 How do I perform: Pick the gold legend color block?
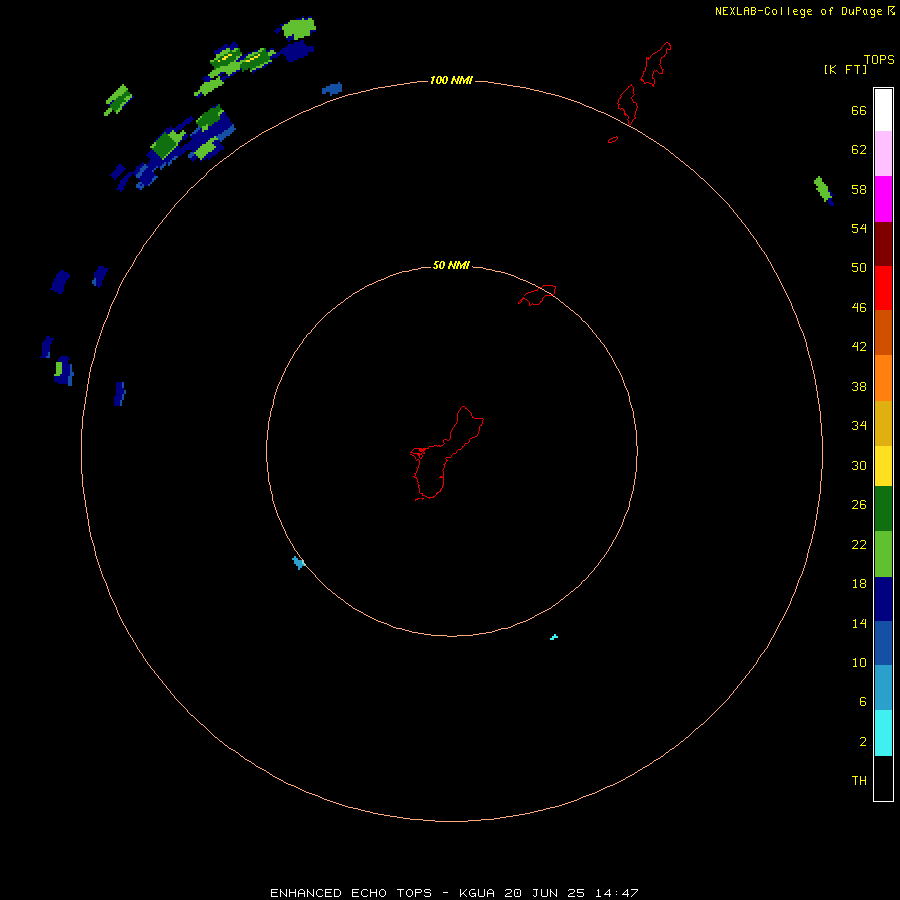(x=883, y=423)
